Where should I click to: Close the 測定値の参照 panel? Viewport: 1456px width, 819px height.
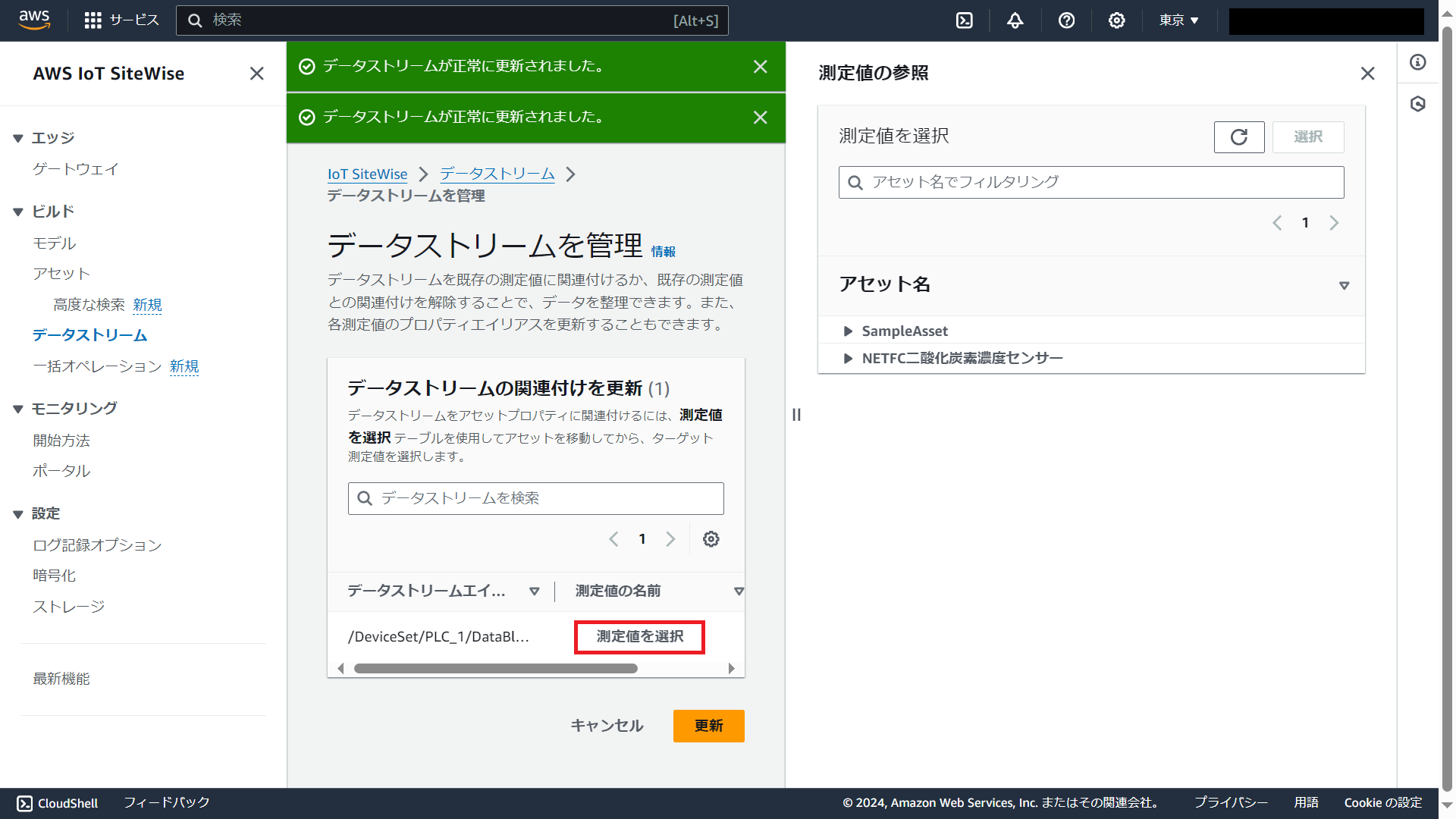pos(1367,74)
